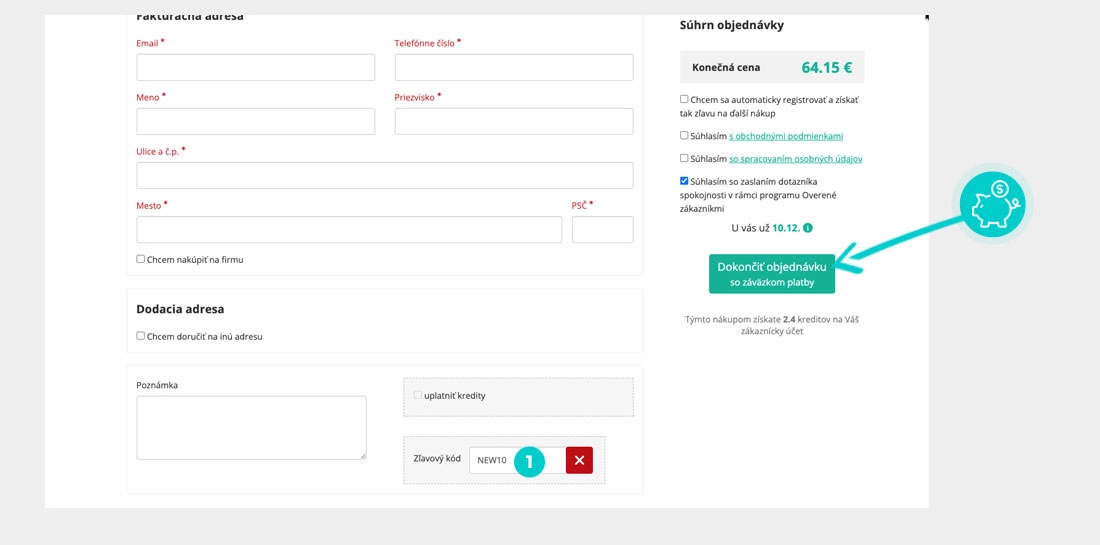The width and height of the screenshot is (1100, 545).
Task: Agree to the obchodnými podmienkami checkbox
Action: point(684,135)
